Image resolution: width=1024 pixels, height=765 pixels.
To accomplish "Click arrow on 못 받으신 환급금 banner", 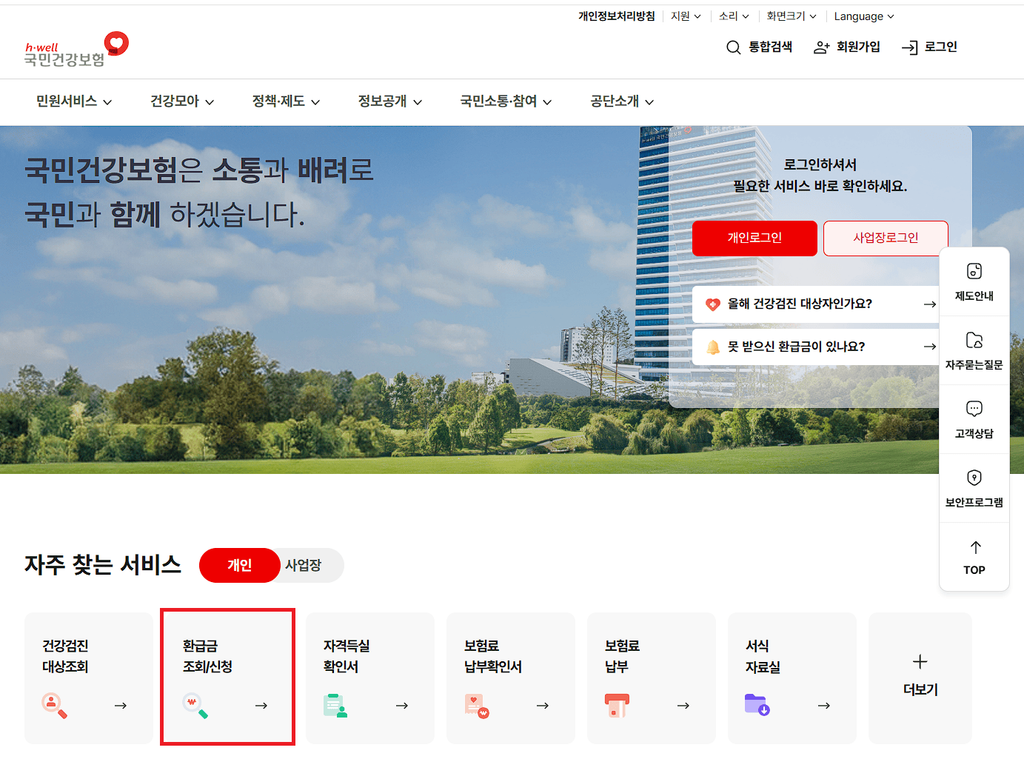I will pyautogui.click(x=929, y=347).
